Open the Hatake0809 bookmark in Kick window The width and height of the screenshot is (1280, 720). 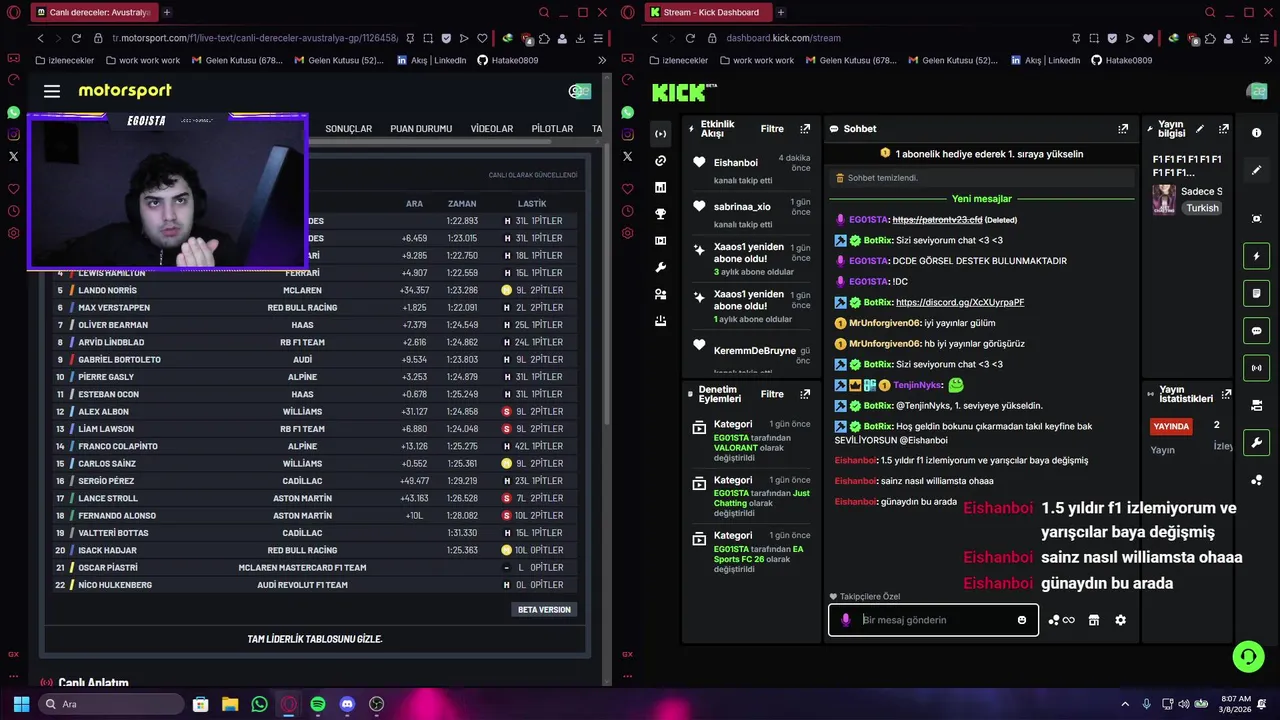(x=1122, y=60)
